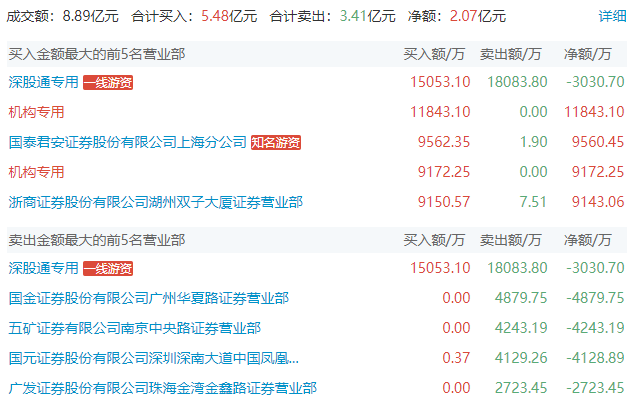Open the 机构专用 row with 9172.25
Screen dimensions: 630x406
pyautogui.click(x=37, y=172)
